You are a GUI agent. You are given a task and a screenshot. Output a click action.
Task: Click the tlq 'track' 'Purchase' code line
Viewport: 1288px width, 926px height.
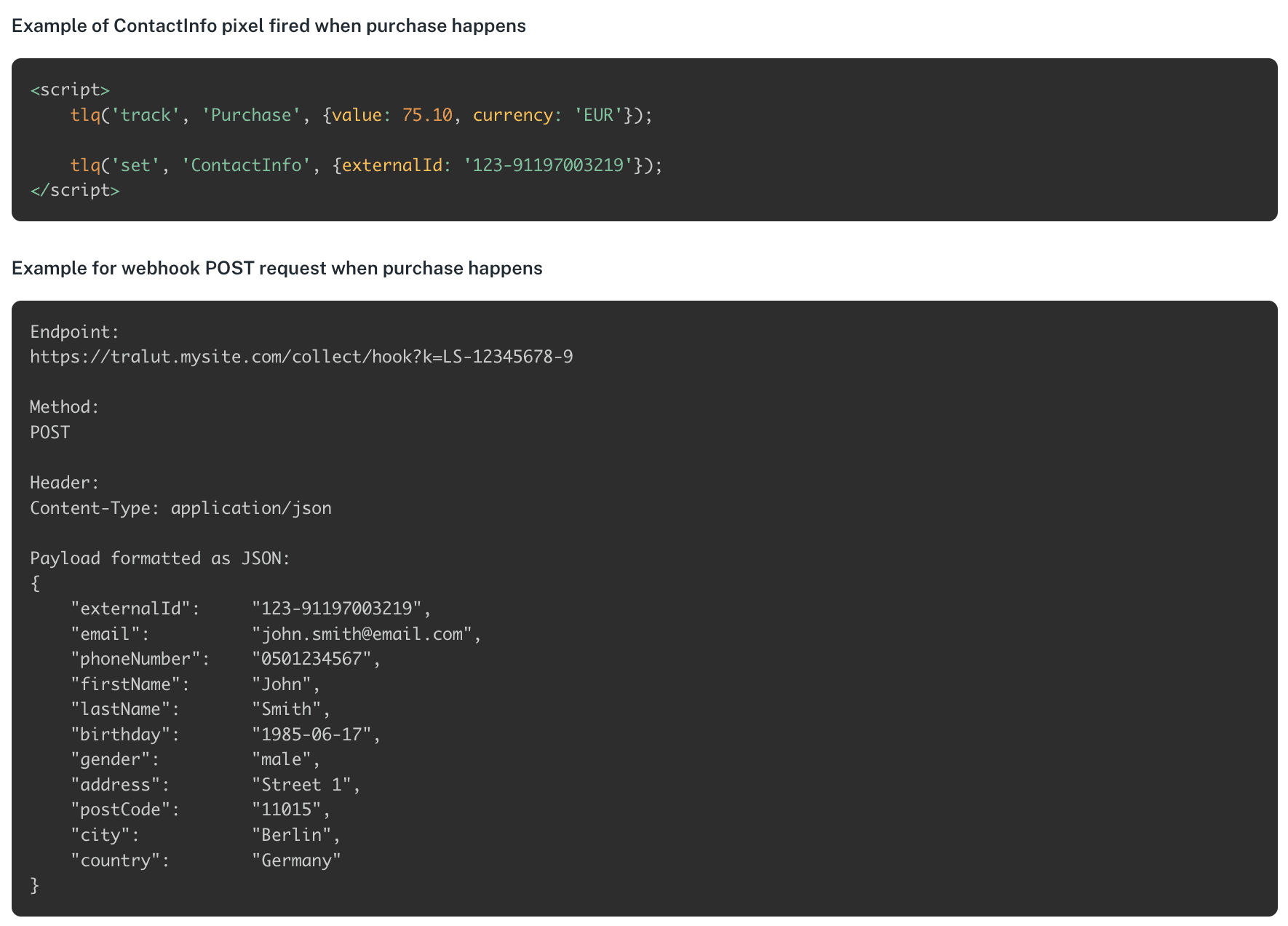click(x=362, y=115)
